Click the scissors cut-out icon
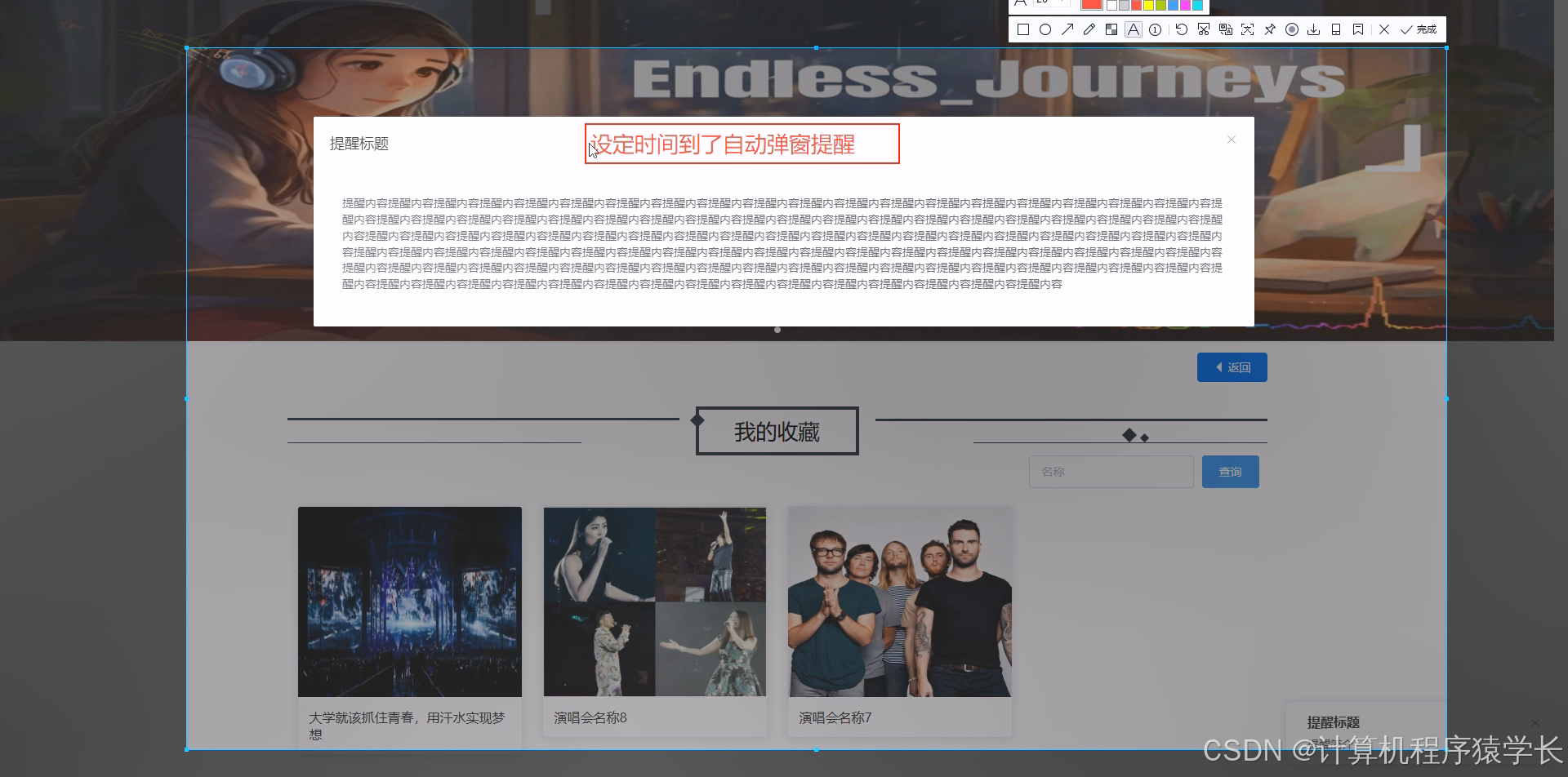The height and width of the screenshot is (777, 1568). [1203, 29]
